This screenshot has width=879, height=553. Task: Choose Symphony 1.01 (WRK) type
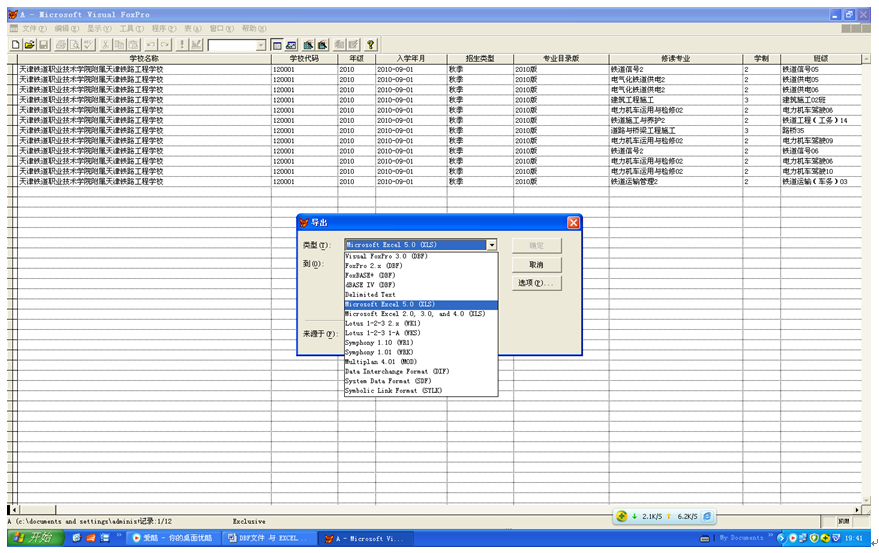coord(421,352)
